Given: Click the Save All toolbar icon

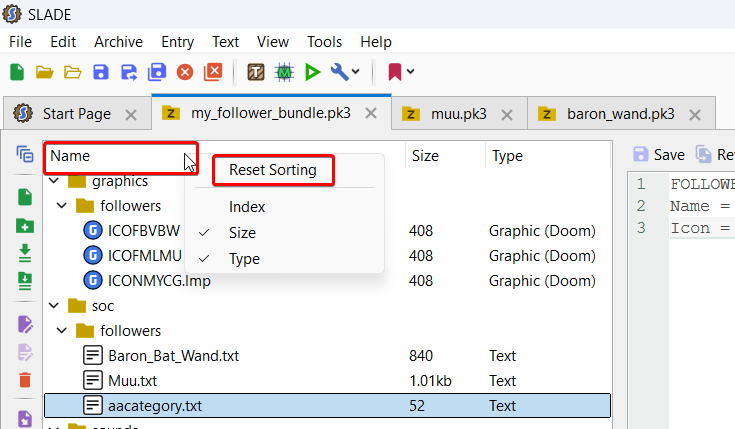Looking at the screenshot, I should click(x=157, y=72).
